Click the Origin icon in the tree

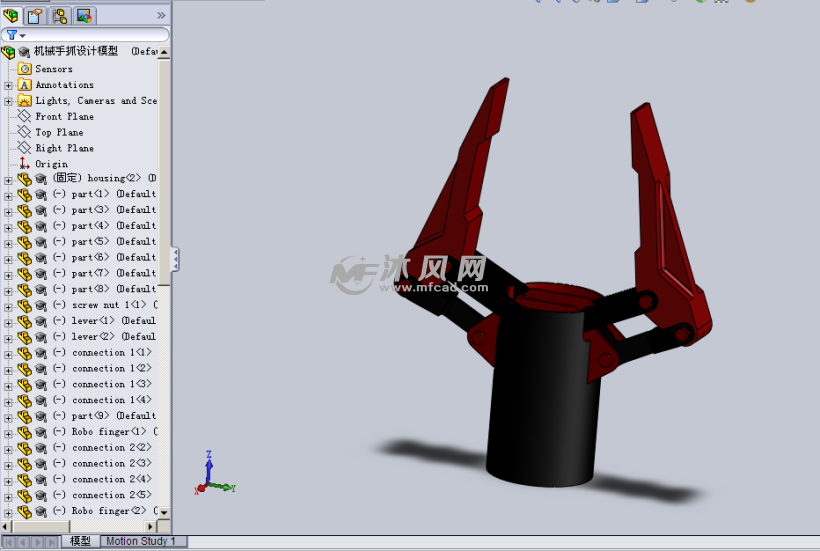click(x=25, y=164)
